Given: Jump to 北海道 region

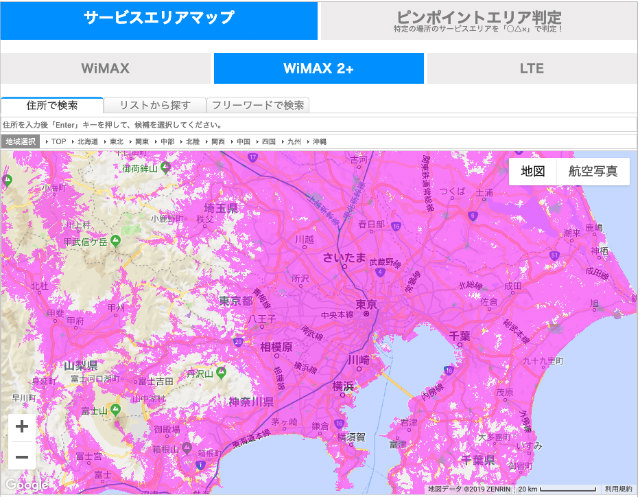Looking at the screenshot, I should 88,142.
